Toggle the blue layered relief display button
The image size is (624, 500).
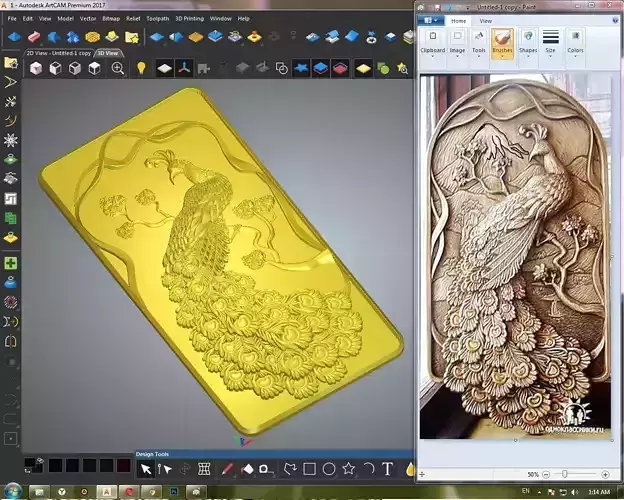(320, 68)
